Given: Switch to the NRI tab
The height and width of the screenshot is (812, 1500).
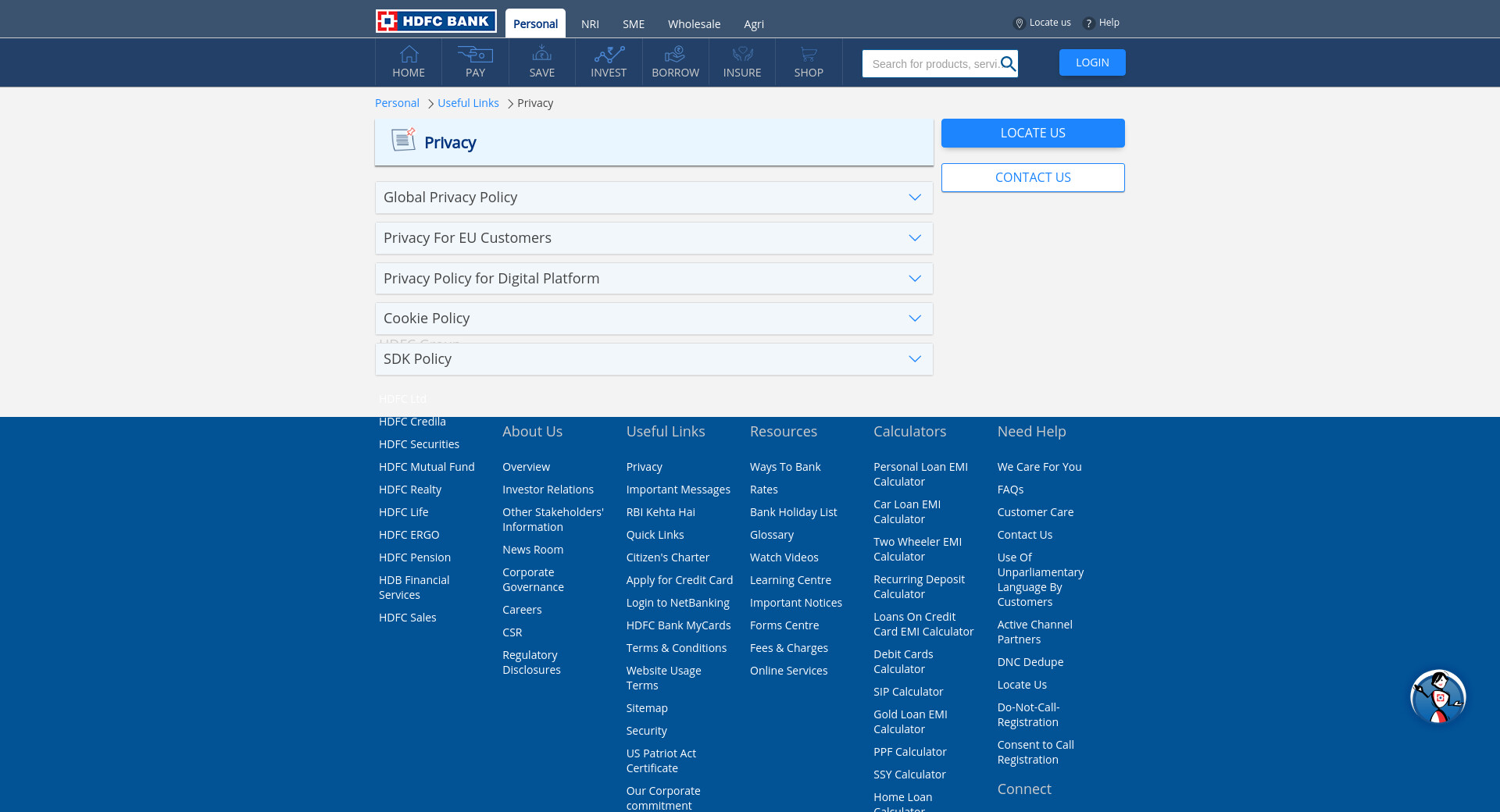Looking at the screenshot, I should [x=590, y=24].
